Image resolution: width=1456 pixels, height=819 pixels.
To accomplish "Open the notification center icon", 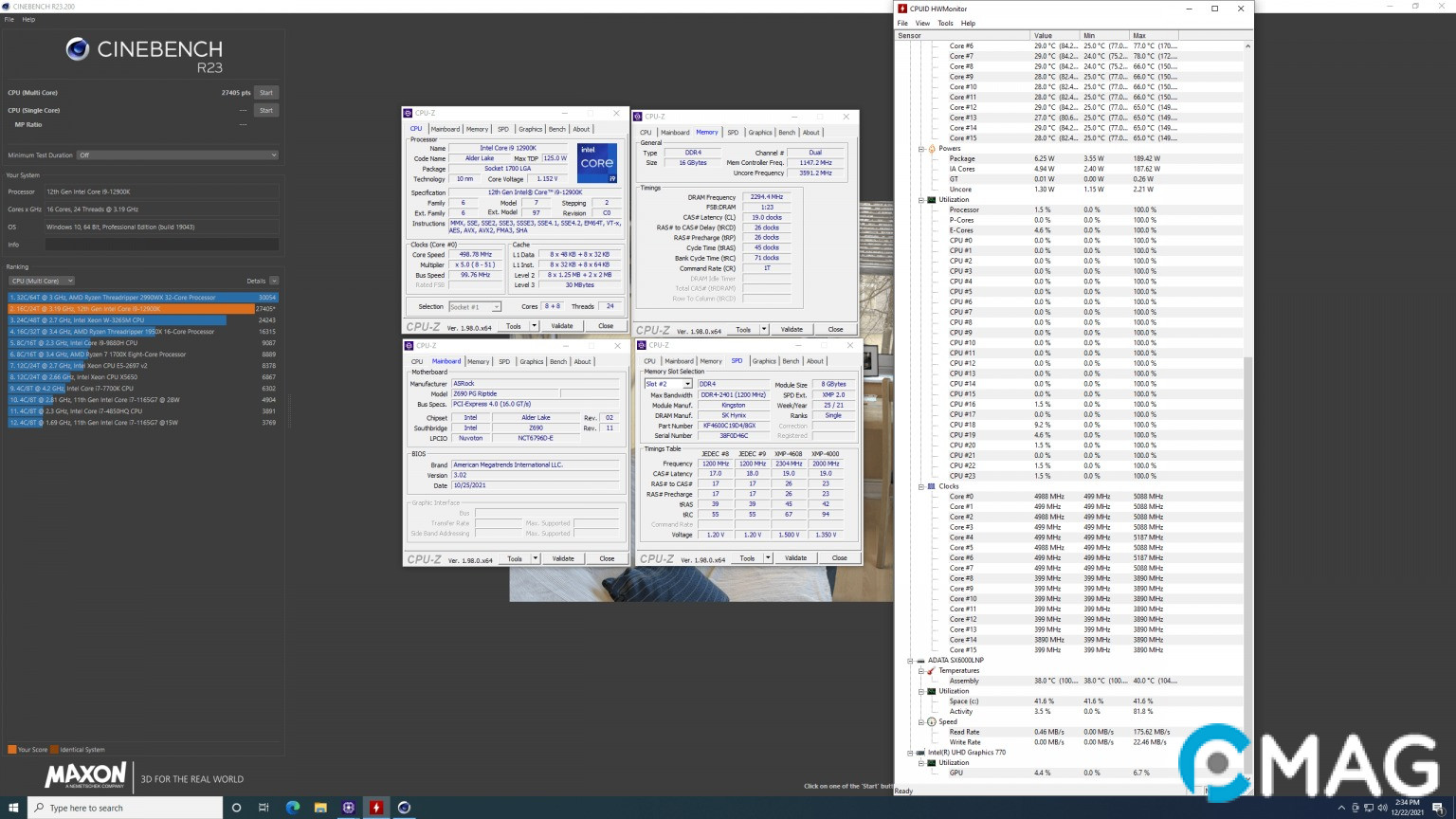I will coord(1438,808).
